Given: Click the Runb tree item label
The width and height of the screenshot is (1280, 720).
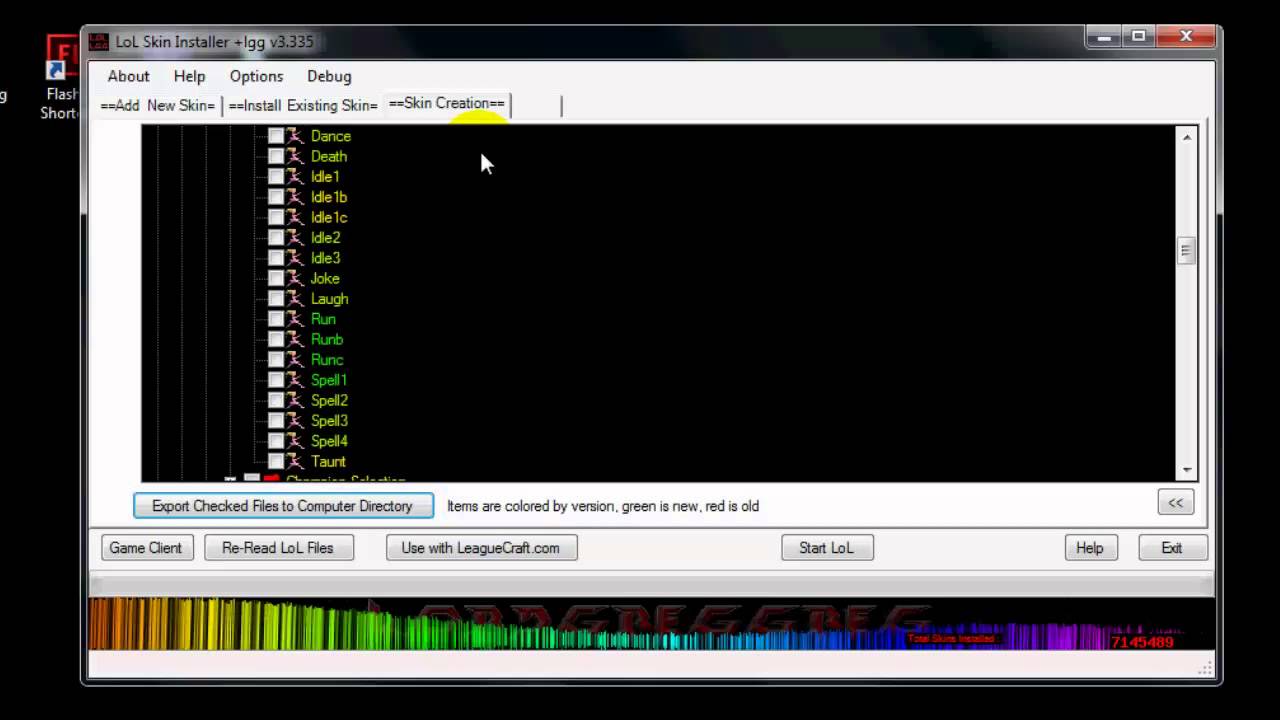Looking at the screenshot, I should 327,339.
